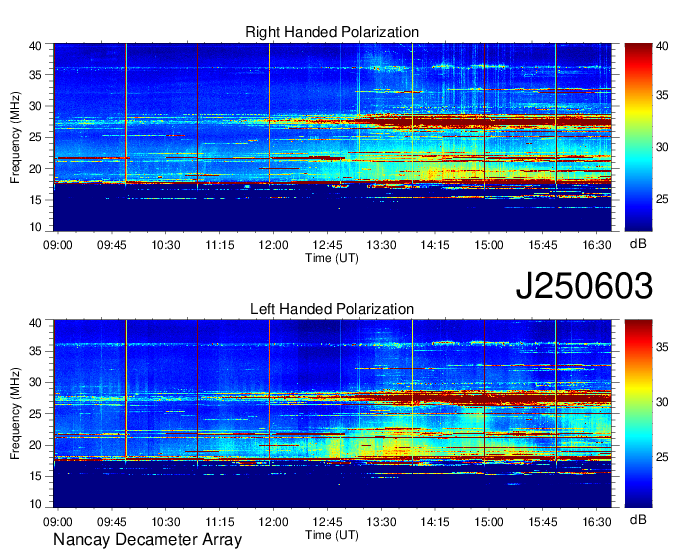Click the "15:45" tick on Left Handed plot
The image size is (680, 552).
click(543, 522)
